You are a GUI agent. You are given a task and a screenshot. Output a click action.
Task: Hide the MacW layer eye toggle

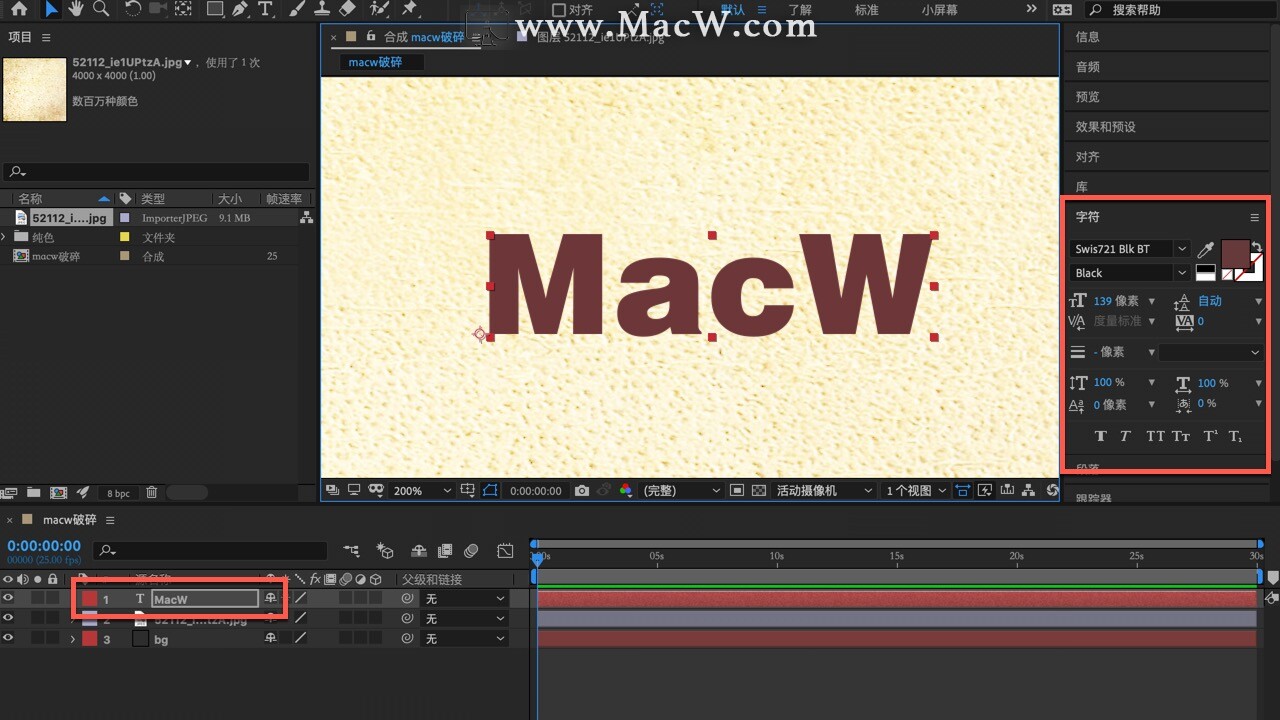[8, 598]
